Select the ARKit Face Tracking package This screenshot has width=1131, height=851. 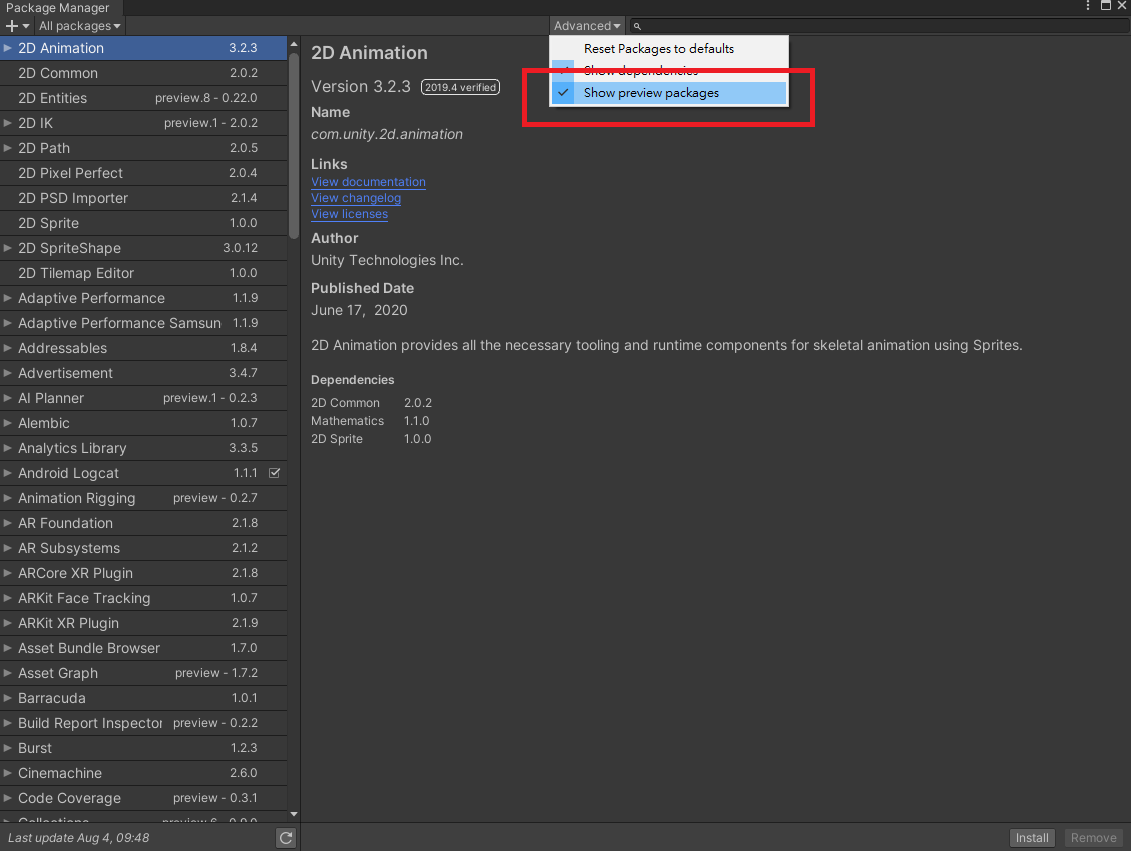(x=144, y=598)
